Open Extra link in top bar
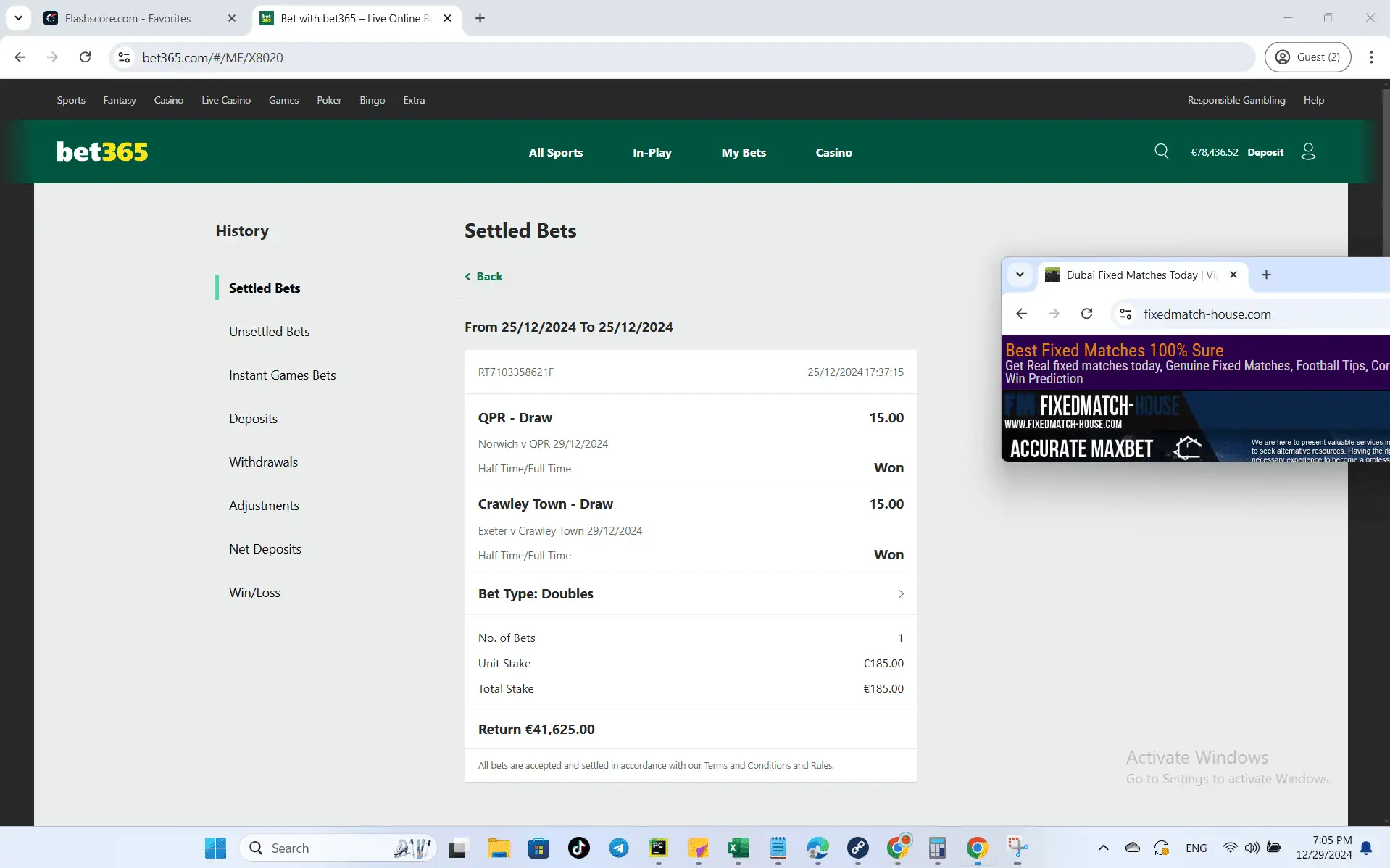The width and height of the screenshot is (1390, 868). pos(414,100)
